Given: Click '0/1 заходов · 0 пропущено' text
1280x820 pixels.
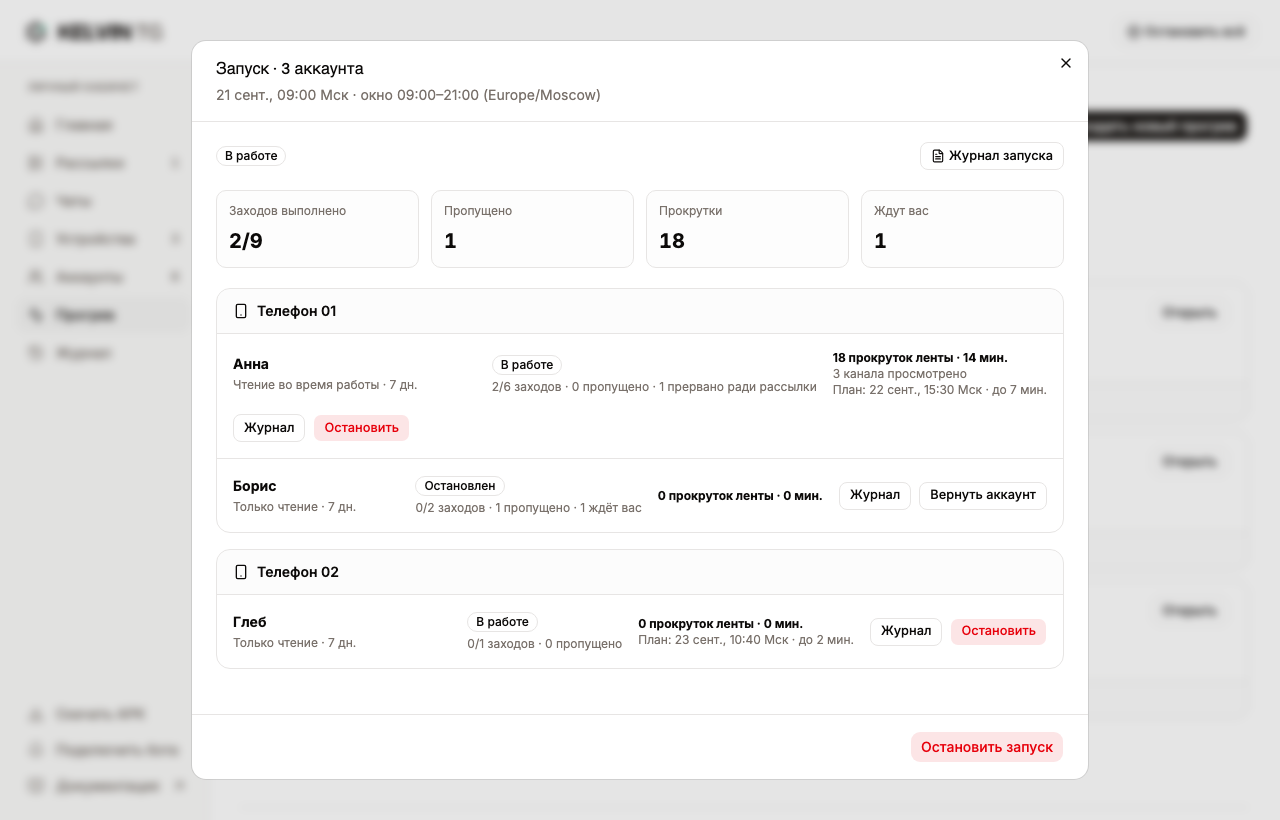Looking at the screenshot, I should pyautogui.click(x=545, y=644).
